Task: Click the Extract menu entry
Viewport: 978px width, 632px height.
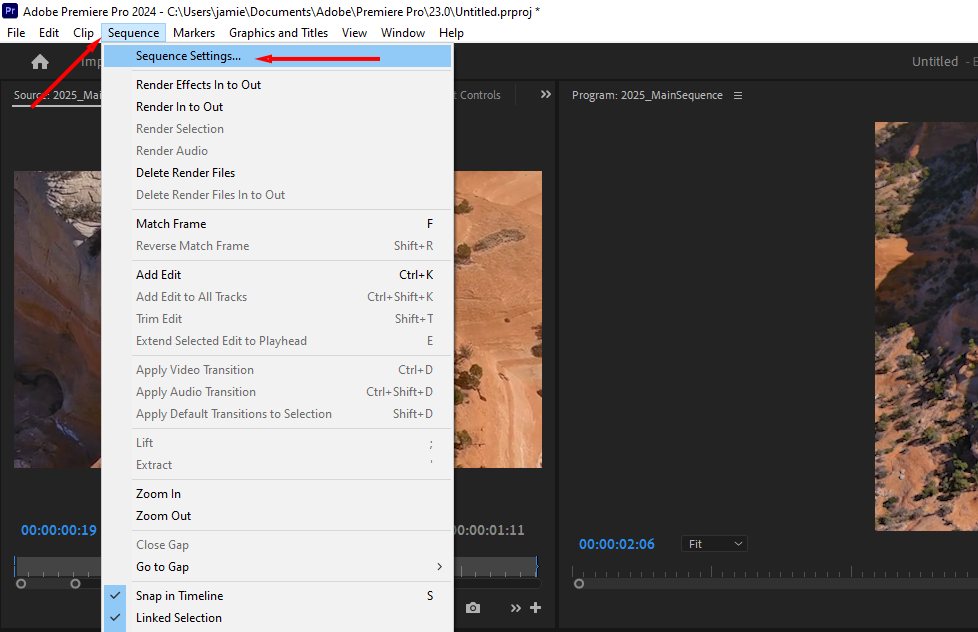Action: pos(278,465)
